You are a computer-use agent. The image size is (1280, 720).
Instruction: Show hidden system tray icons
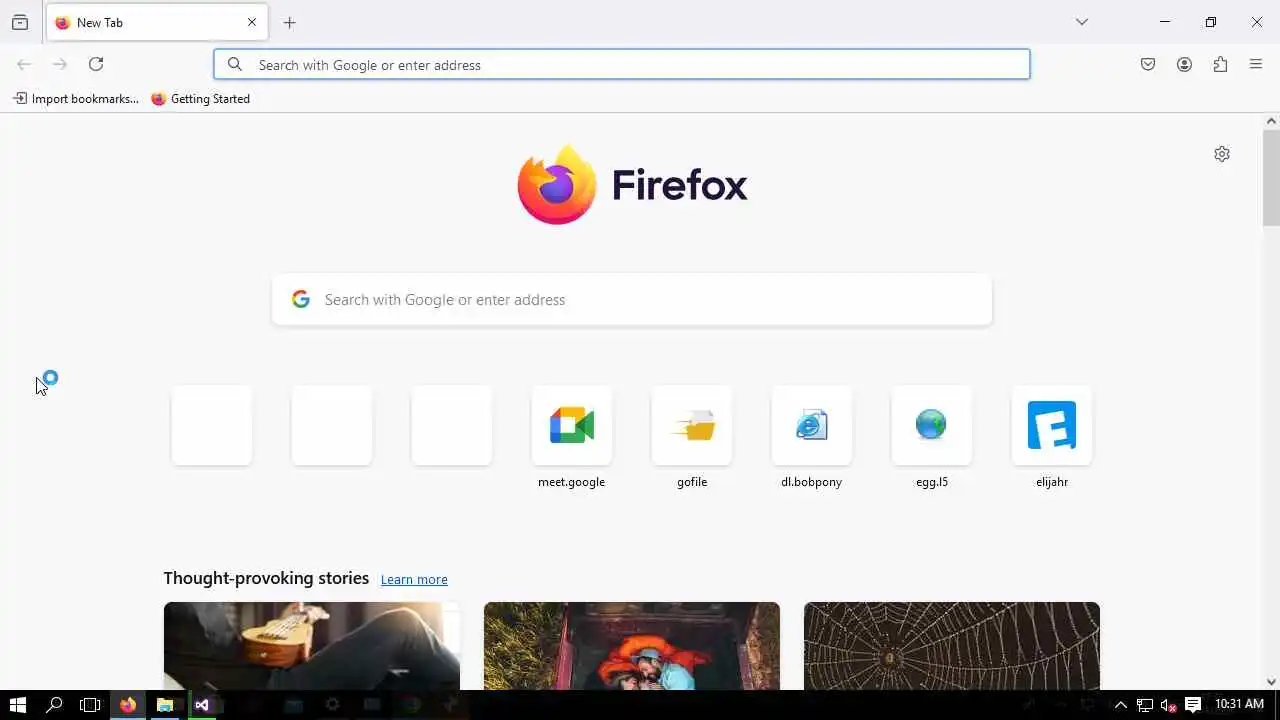click(x=1120, y=705)
